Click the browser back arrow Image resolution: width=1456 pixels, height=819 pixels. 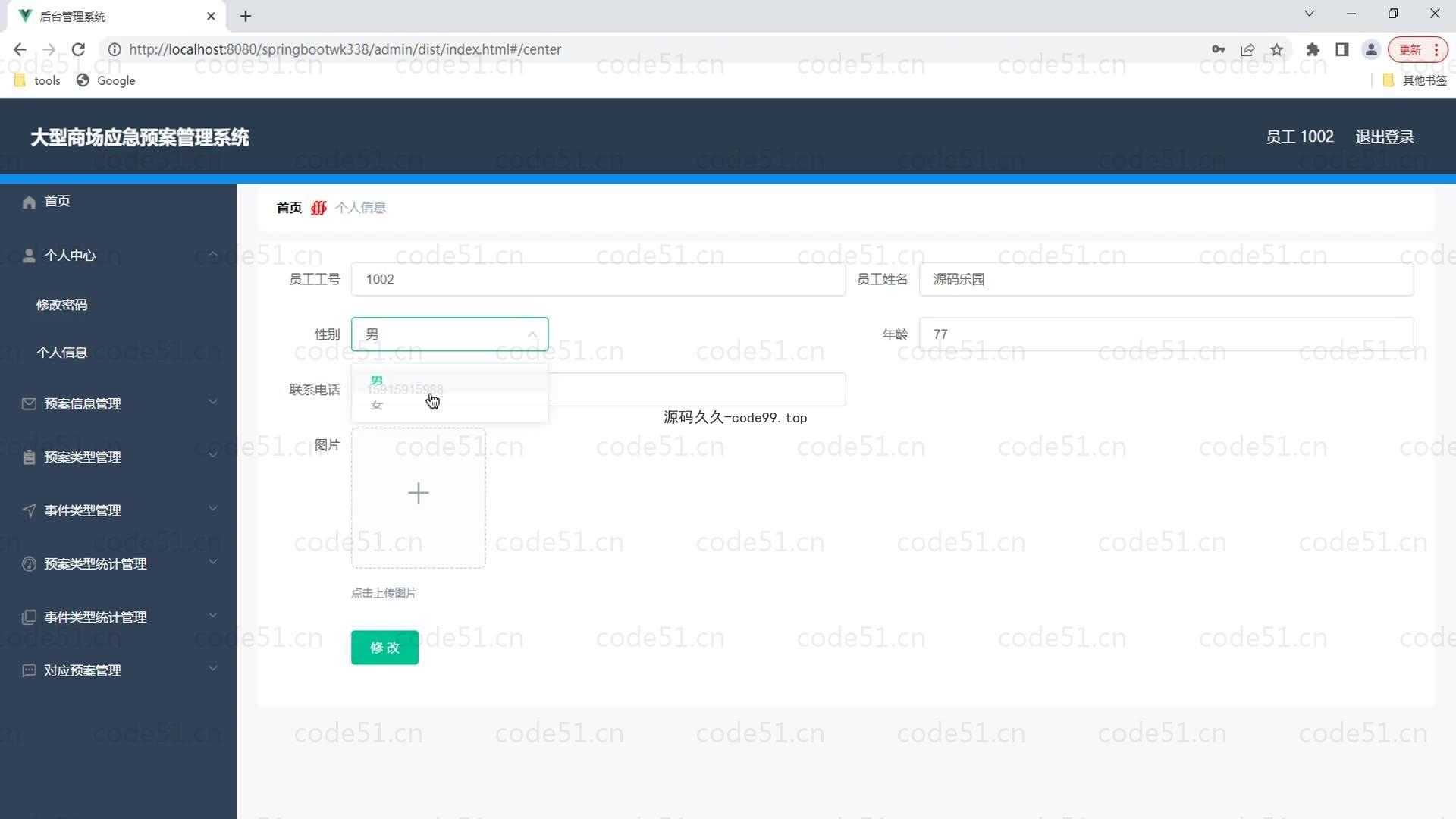tap(20, 49)
